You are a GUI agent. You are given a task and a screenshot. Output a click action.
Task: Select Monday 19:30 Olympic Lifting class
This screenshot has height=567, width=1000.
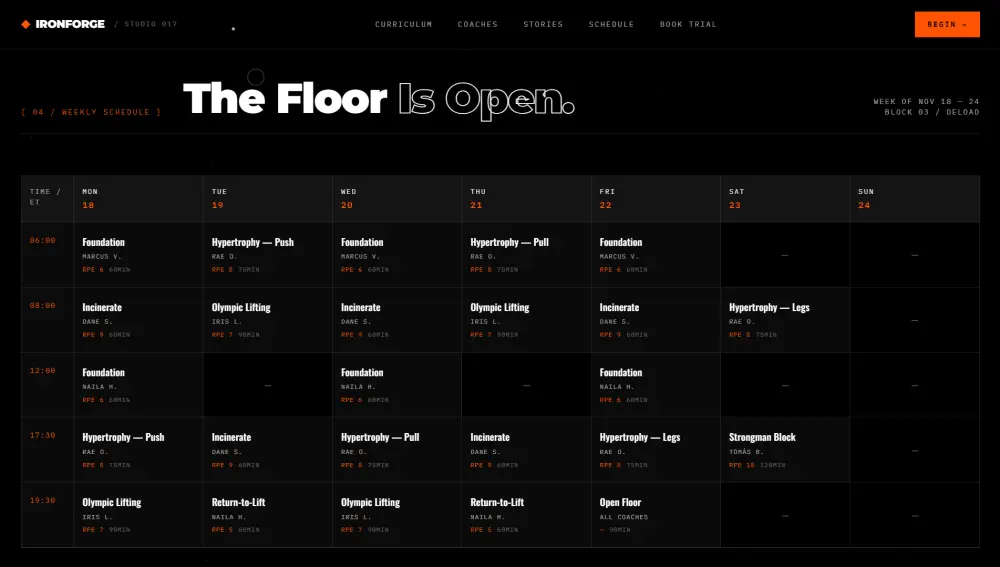tap(138, 515)
